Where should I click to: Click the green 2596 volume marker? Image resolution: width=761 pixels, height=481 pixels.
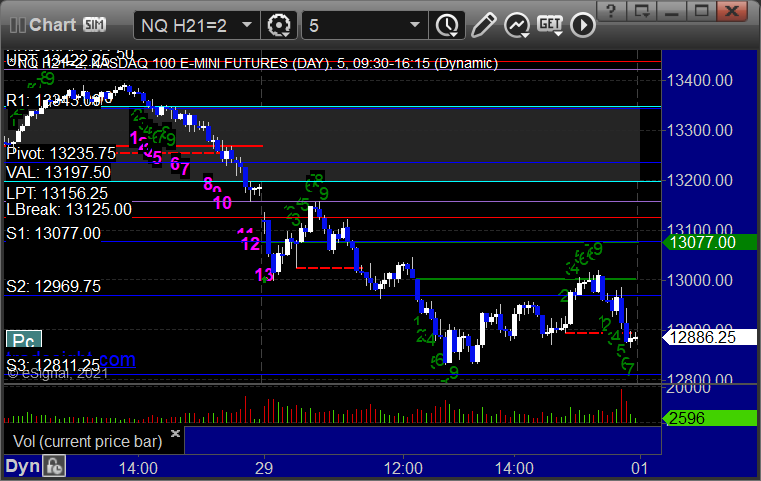(x=710, y=418)
